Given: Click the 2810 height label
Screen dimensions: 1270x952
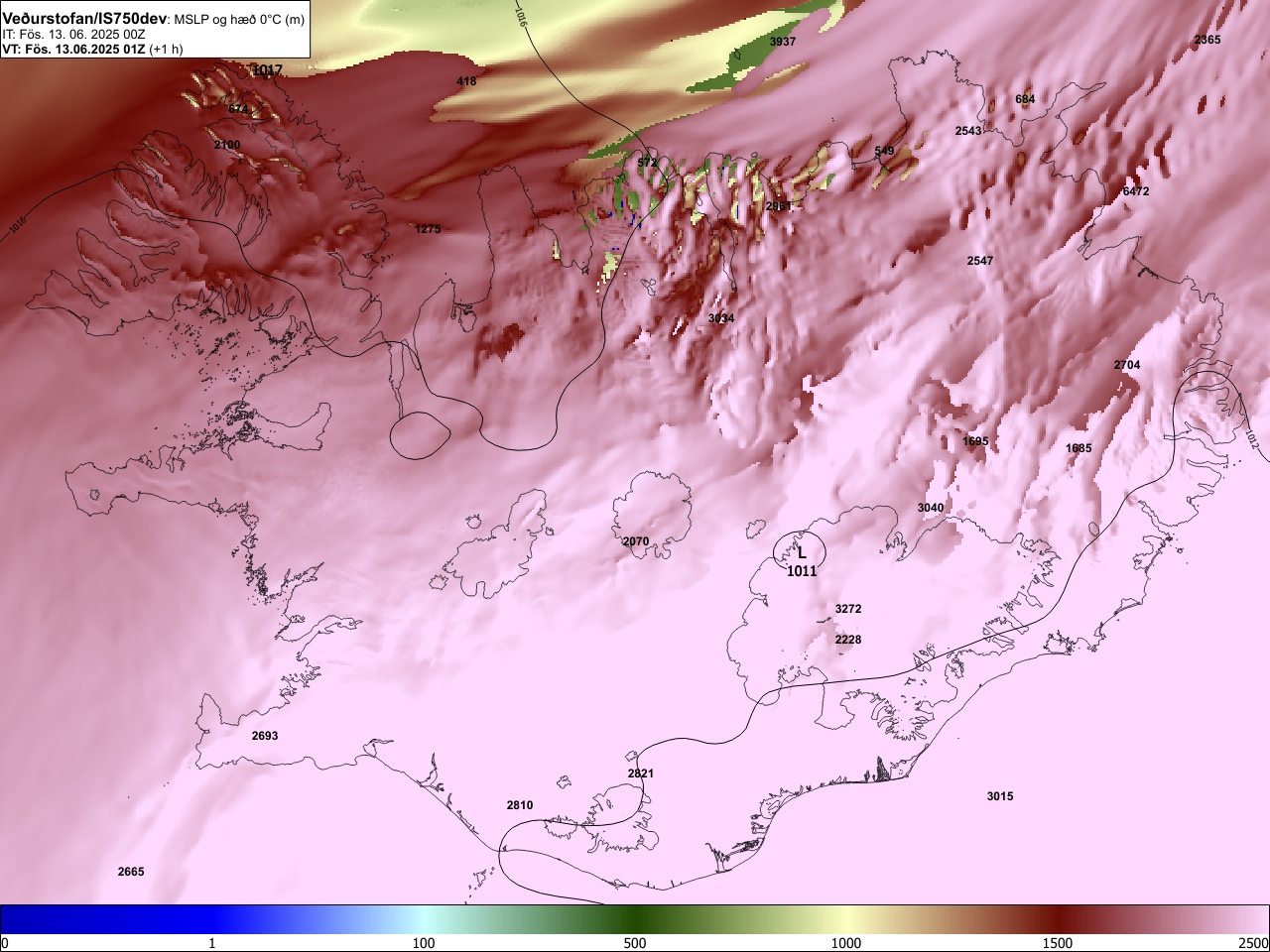Looking at the screenshot, I should pos(520,805).
